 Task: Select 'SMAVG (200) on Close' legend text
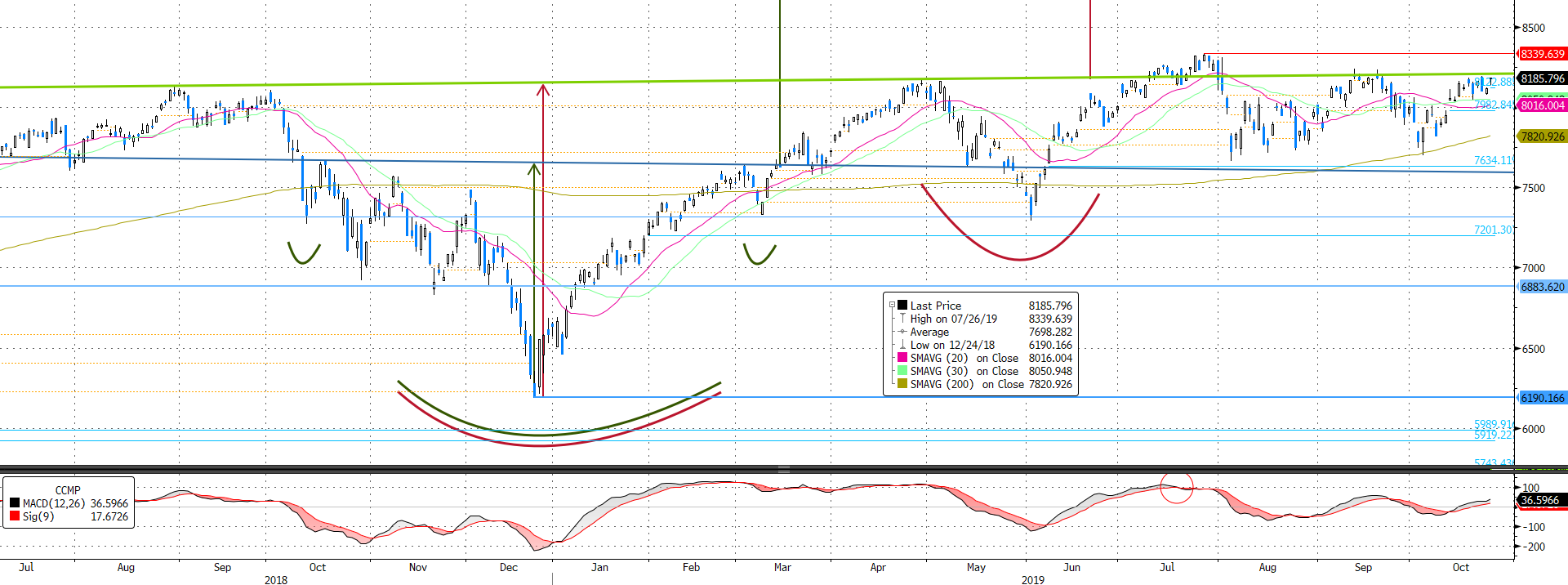[967, 384]
